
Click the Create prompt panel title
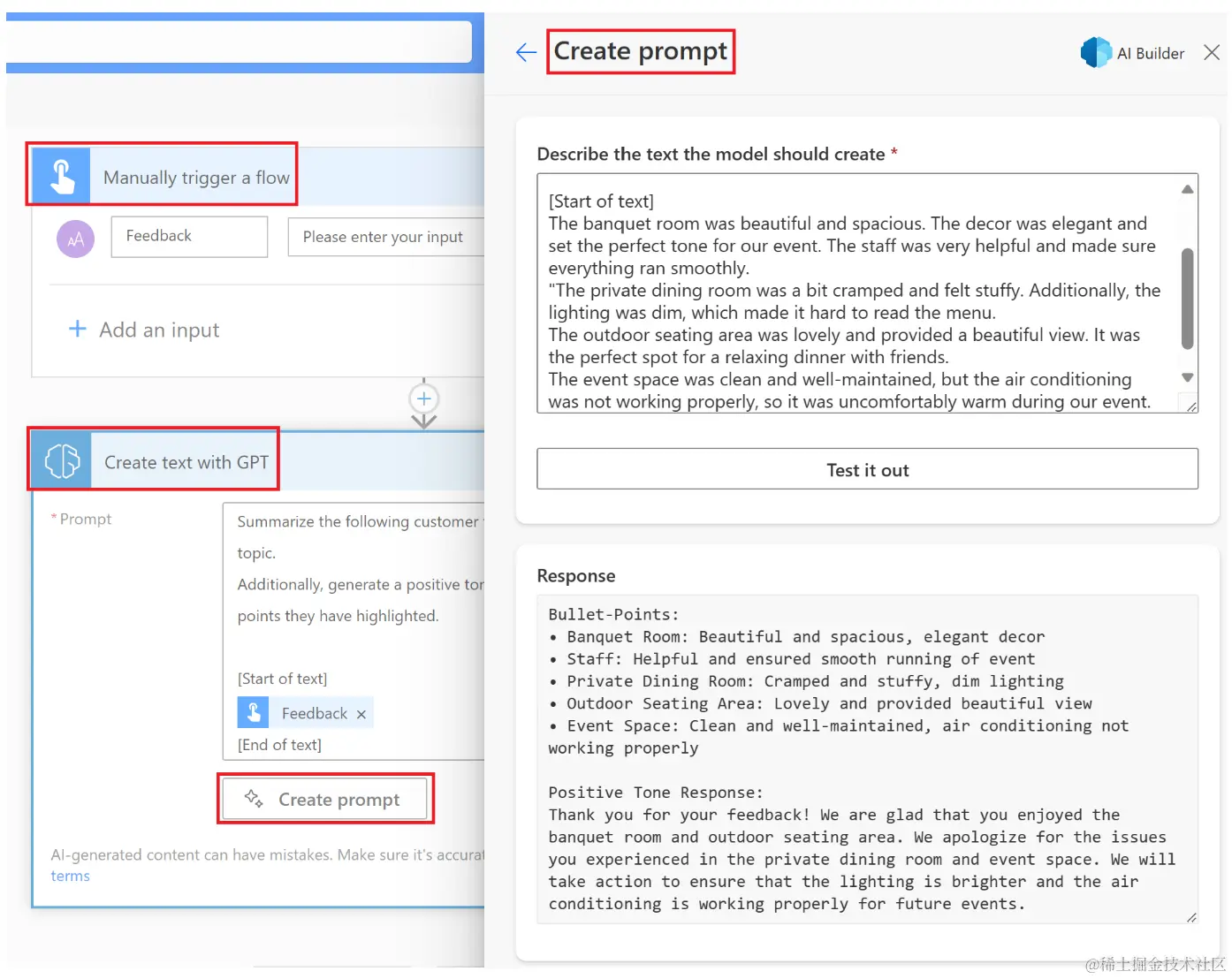(641, 51)
